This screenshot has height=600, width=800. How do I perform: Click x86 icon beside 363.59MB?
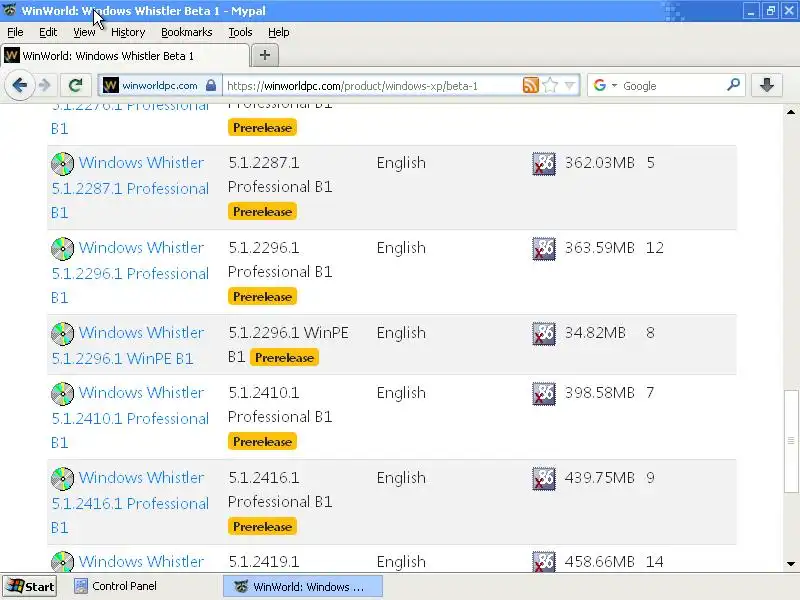[544, 249]
